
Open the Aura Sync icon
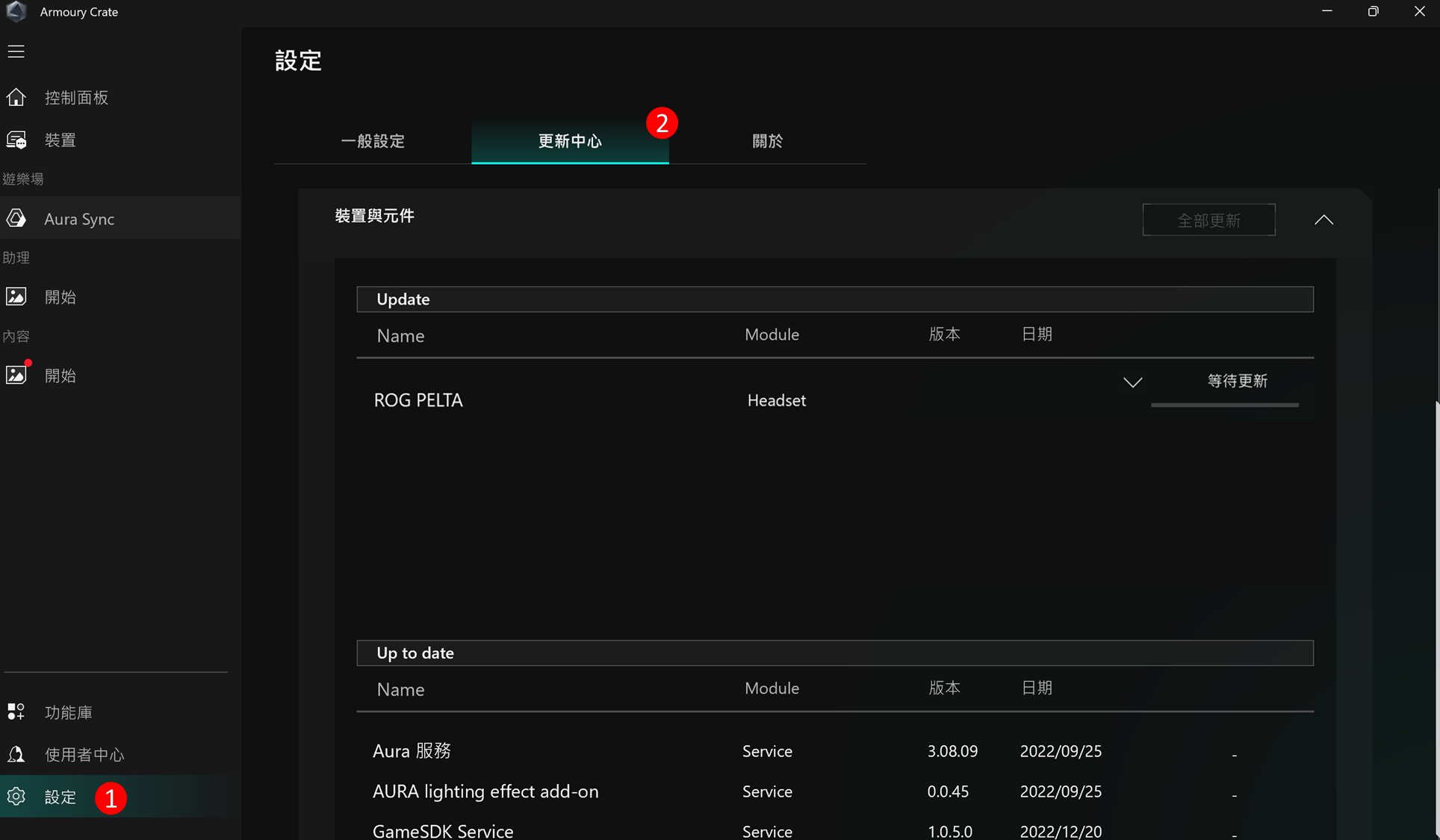[16, 219]
